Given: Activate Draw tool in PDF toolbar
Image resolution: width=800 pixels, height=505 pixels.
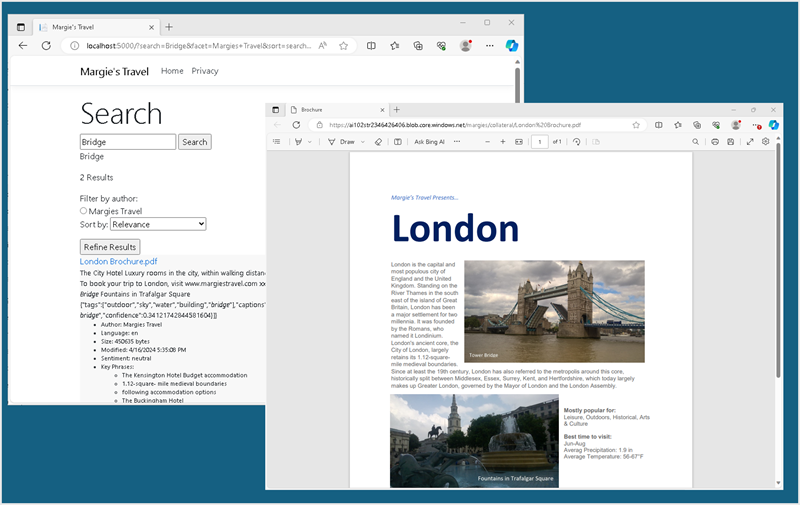Looking at the screenshot, I should coord(341,142).
